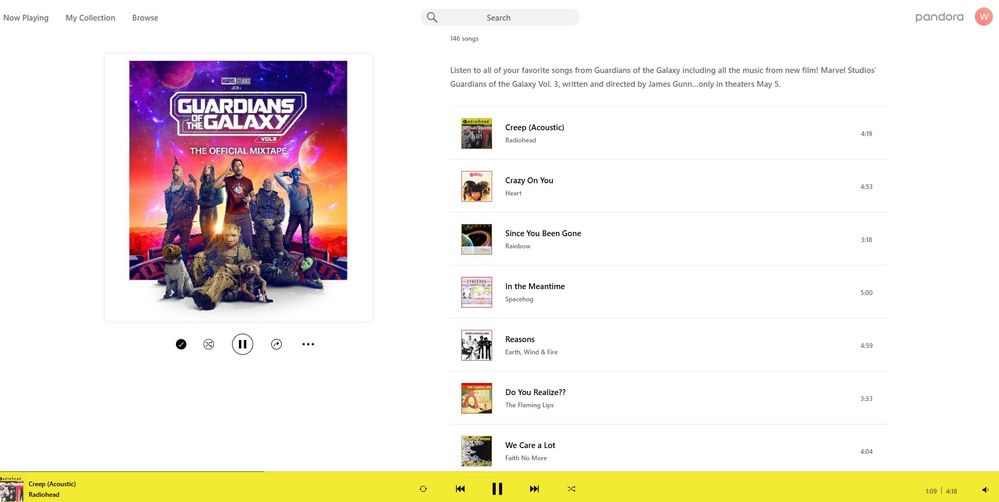Pause playback in the bottom player bar
This screenshot has height=502, width=999.
(497, 489)
